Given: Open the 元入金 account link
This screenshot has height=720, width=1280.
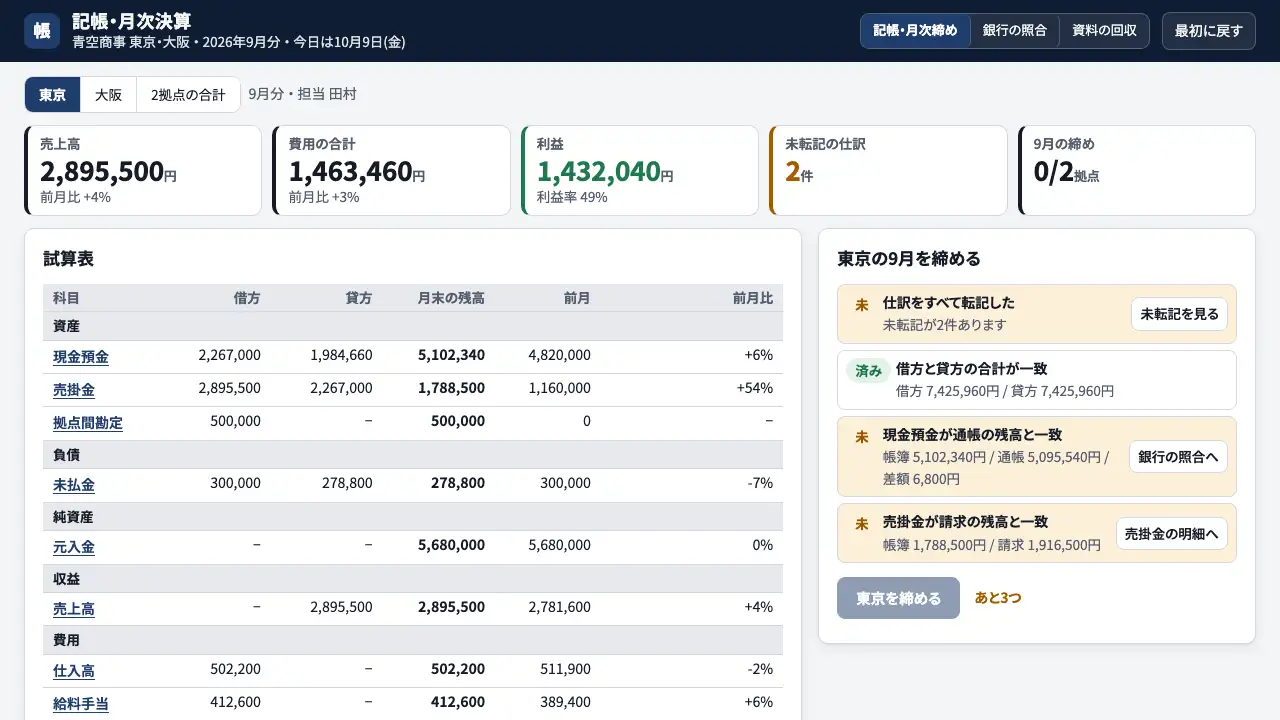Looking at the screenshot, I should [x=74, y=547].
